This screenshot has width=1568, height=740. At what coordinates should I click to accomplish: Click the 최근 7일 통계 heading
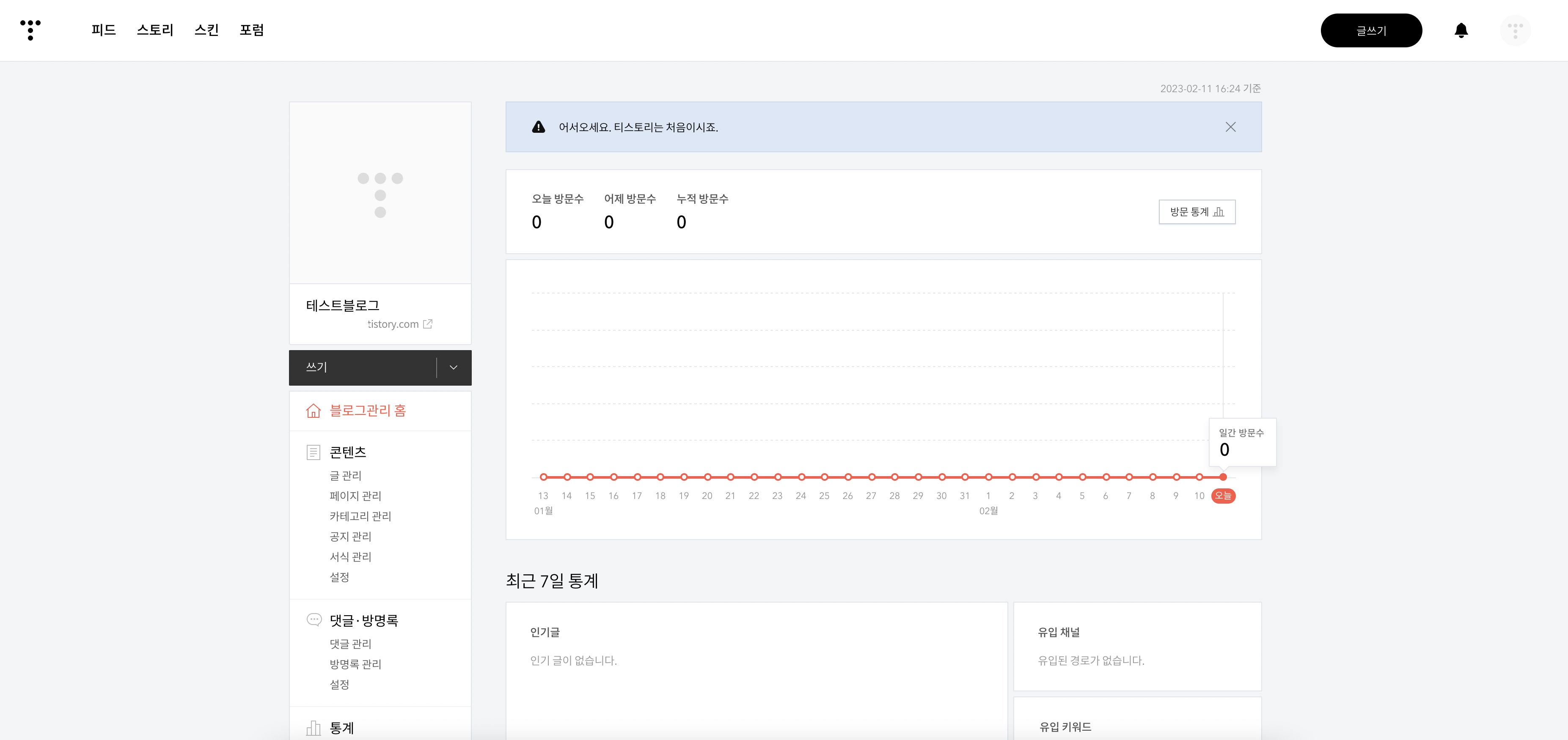(x=552, y=581)
